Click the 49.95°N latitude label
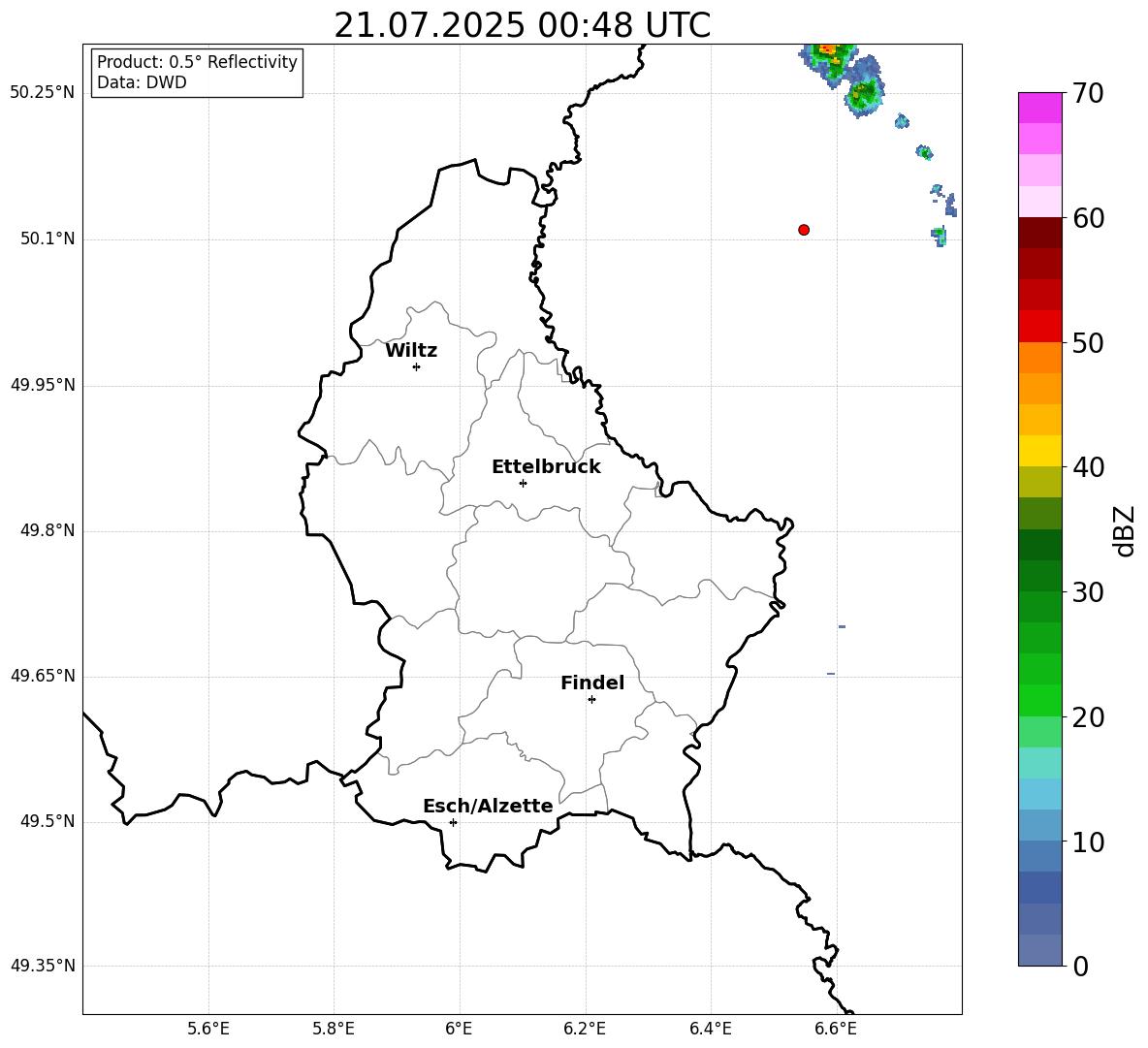 43,385
